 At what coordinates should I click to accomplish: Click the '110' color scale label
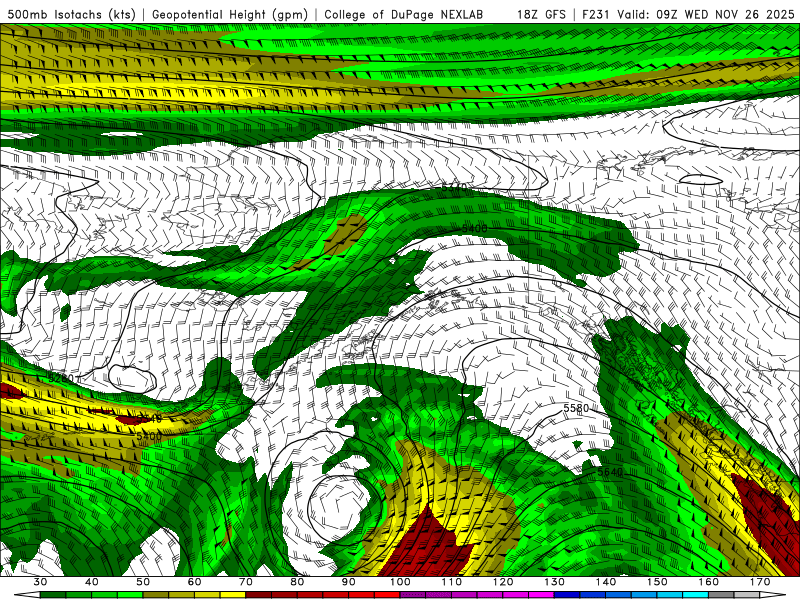[x=452, y=582]
